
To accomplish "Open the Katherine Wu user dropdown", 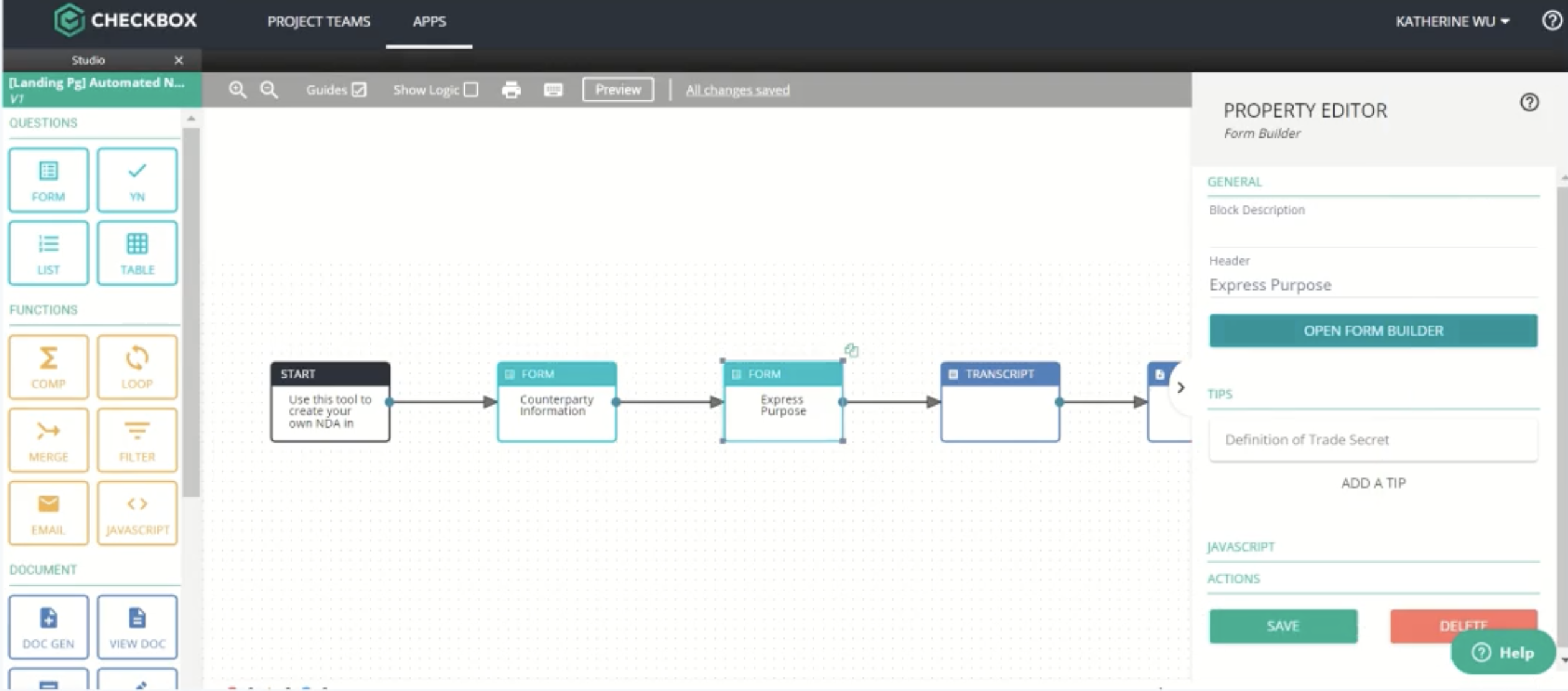I will point(1452,21).
